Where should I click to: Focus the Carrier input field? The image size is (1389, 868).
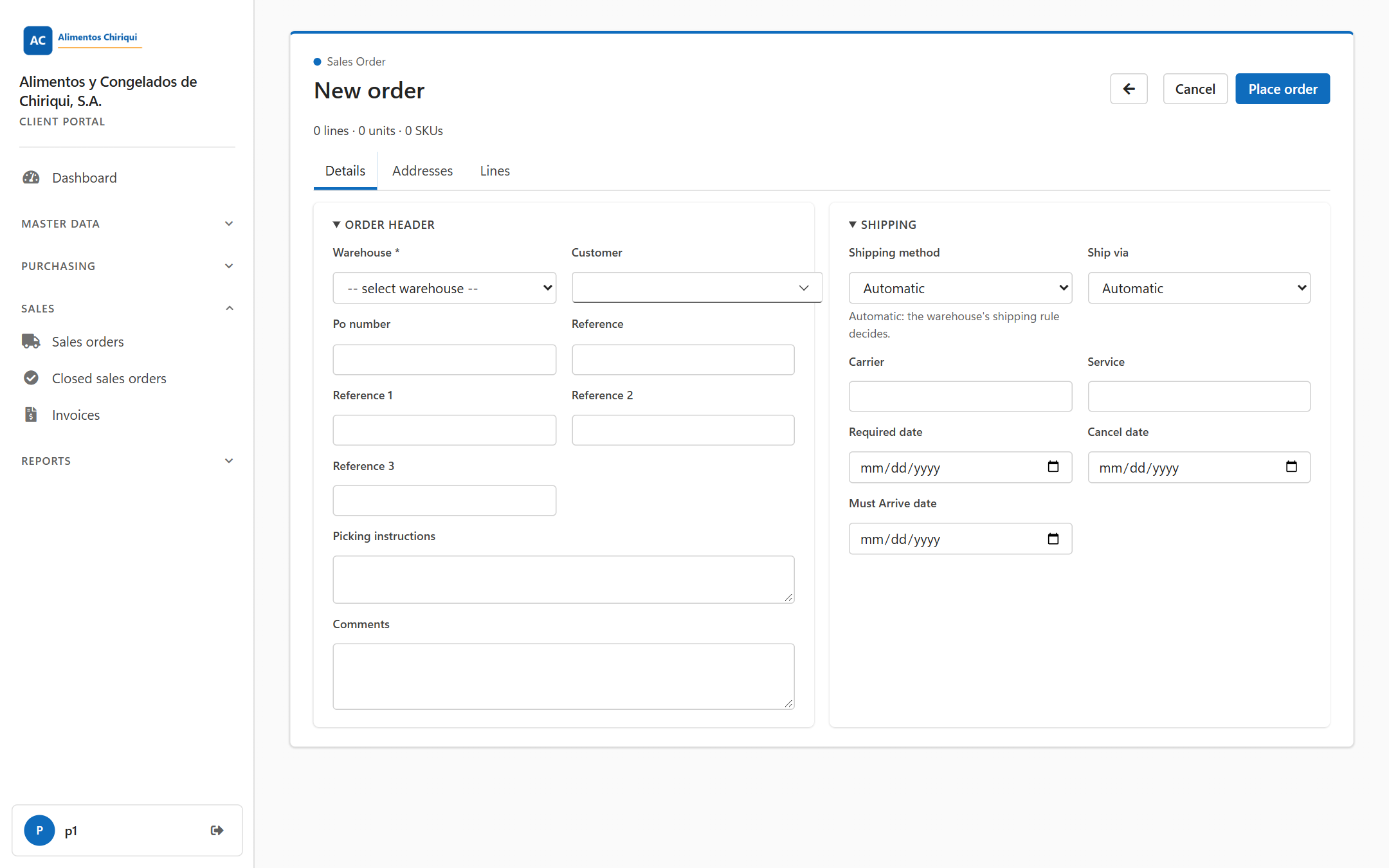click(x=960, y=396)
